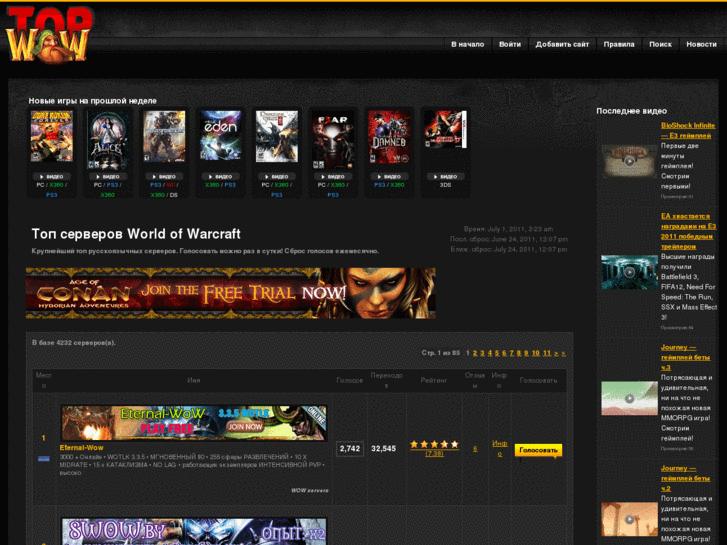
Task: Open the «В начало» menu item
Action: (x=467, y=44)
